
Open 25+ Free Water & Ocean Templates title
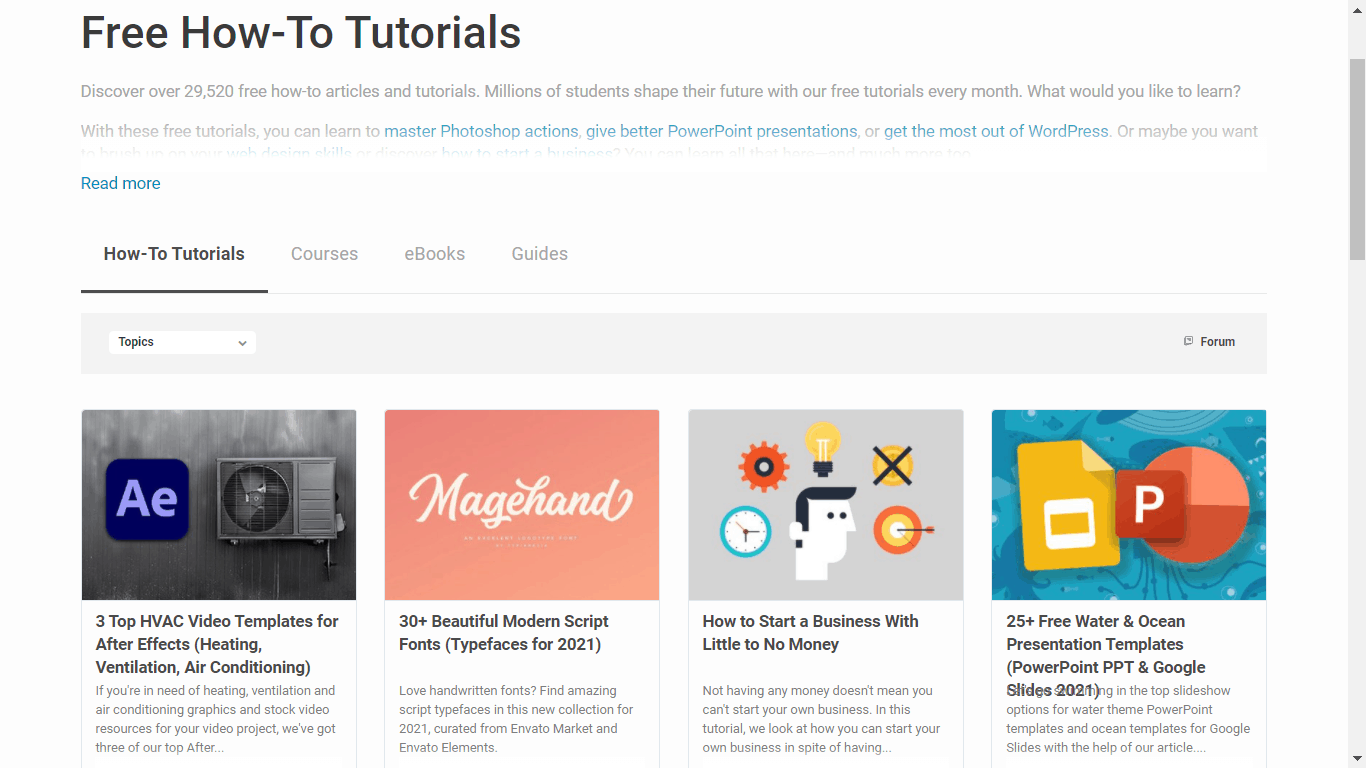(x=1106, y=655)
